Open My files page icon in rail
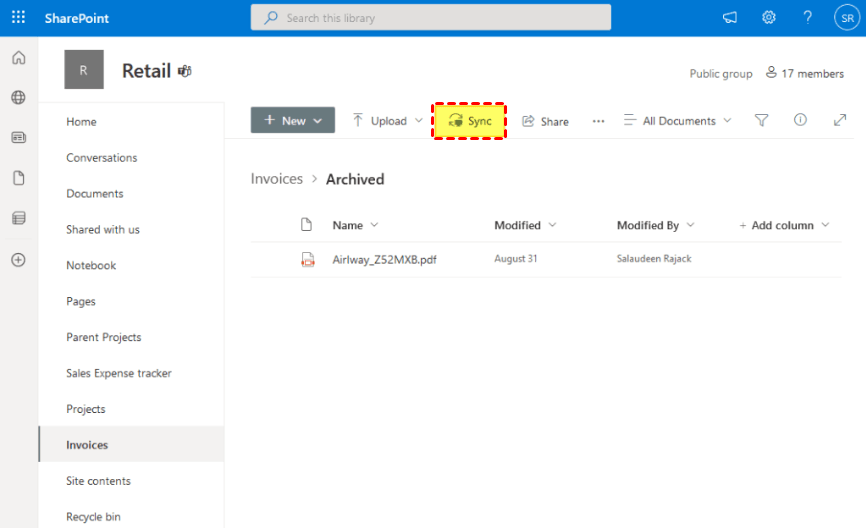This screenshot has height=528, width=866. coord(19,178)
